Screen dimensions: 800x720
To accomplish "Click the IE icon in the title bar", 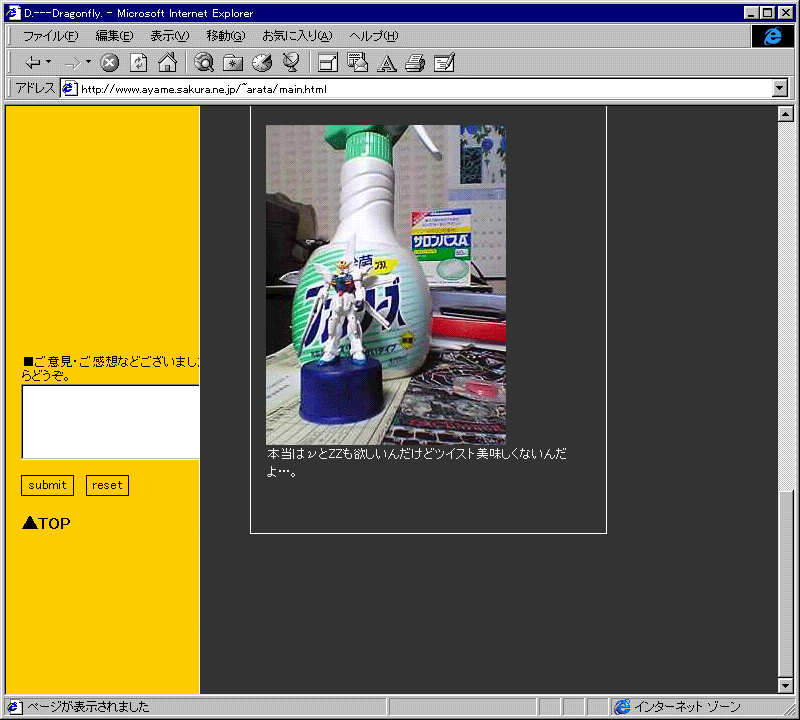I will pyautogui.click(x=13, y=13).
